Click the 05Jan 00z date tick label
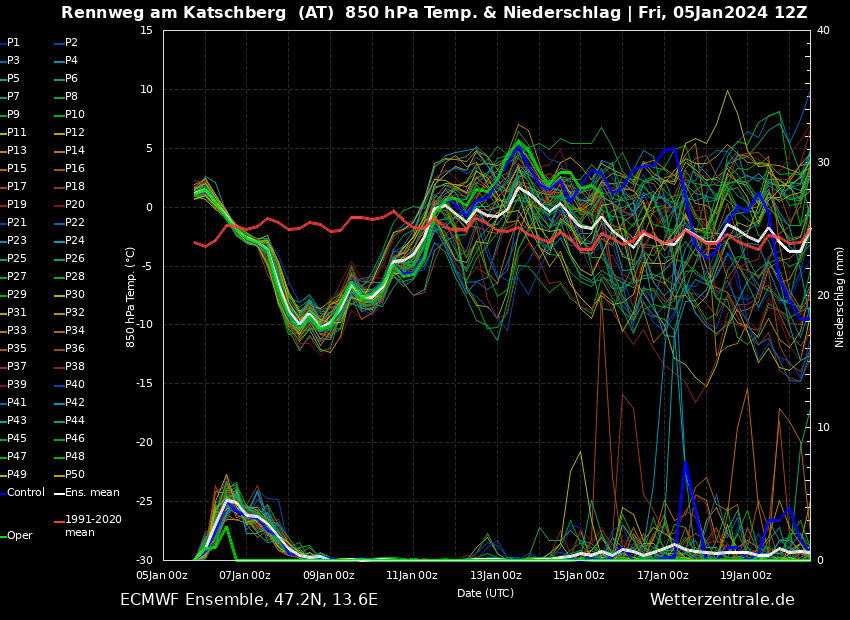The height and width of the screenshot is (620, 850). pyautogui.click(x=162, y=575)
